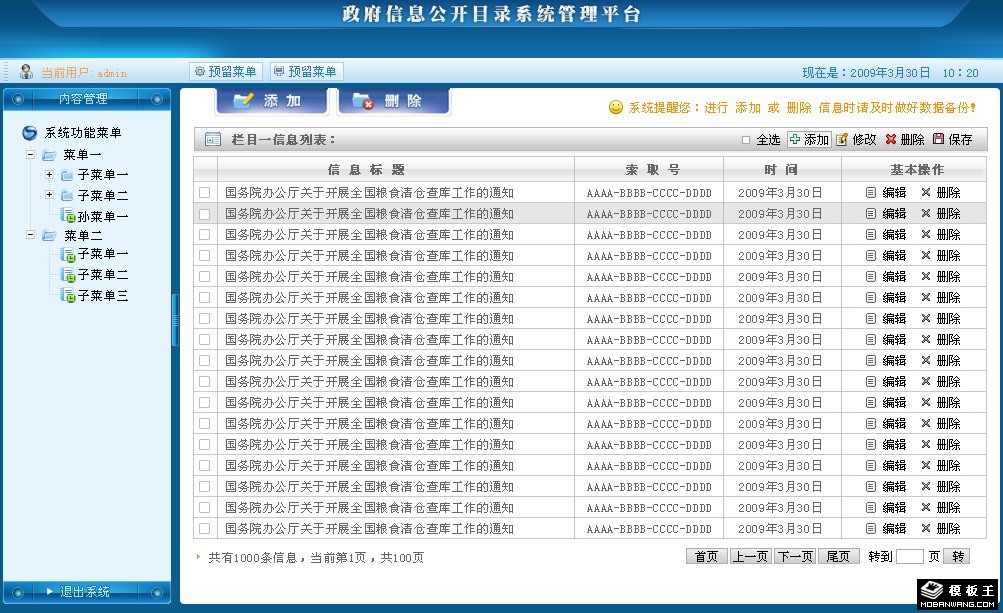Screen dimensions: 1003x613
Task: Click 编辑 in the highlighted grey row
Action: point(894,214)
